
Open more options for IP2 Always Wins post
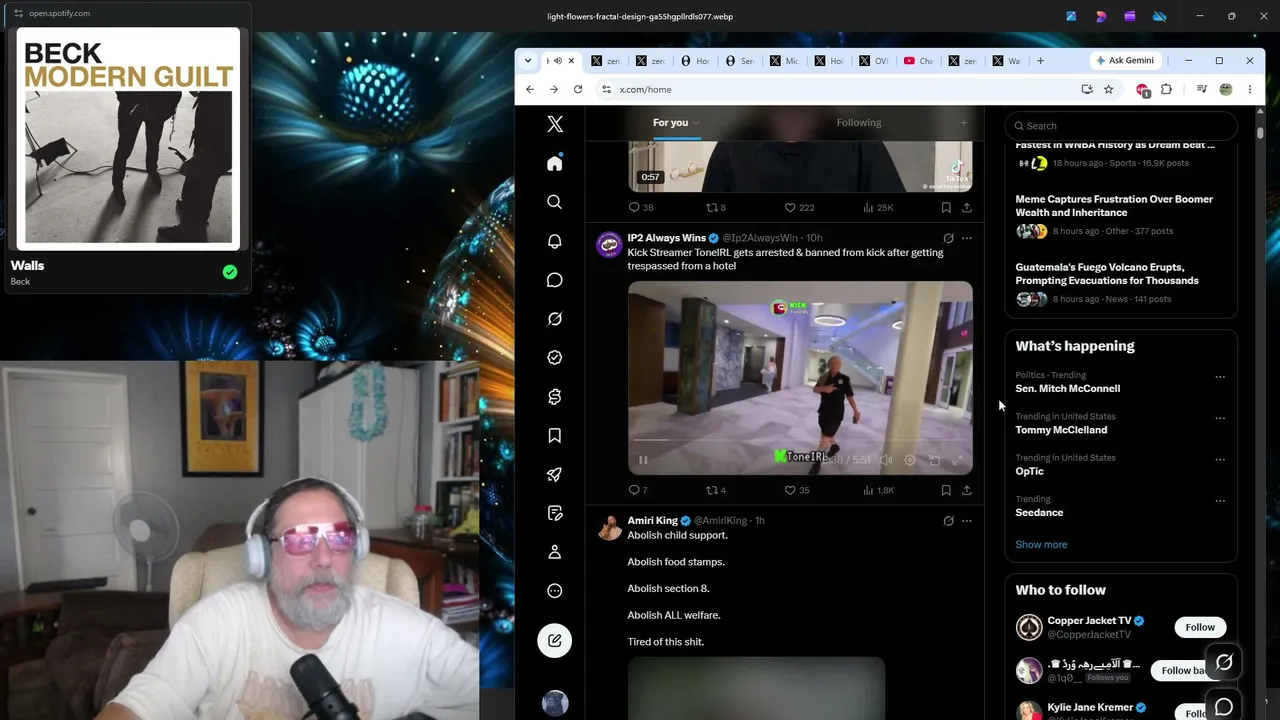(x=967, y=239)
